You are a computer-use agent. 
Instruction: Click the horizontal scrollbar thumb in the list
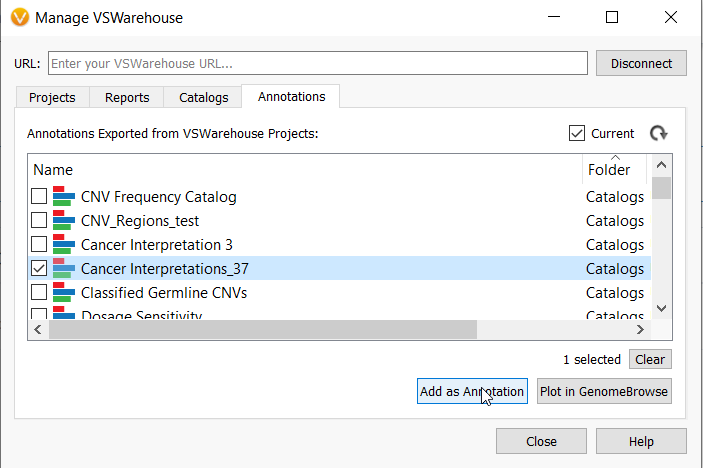pos(263,329)
